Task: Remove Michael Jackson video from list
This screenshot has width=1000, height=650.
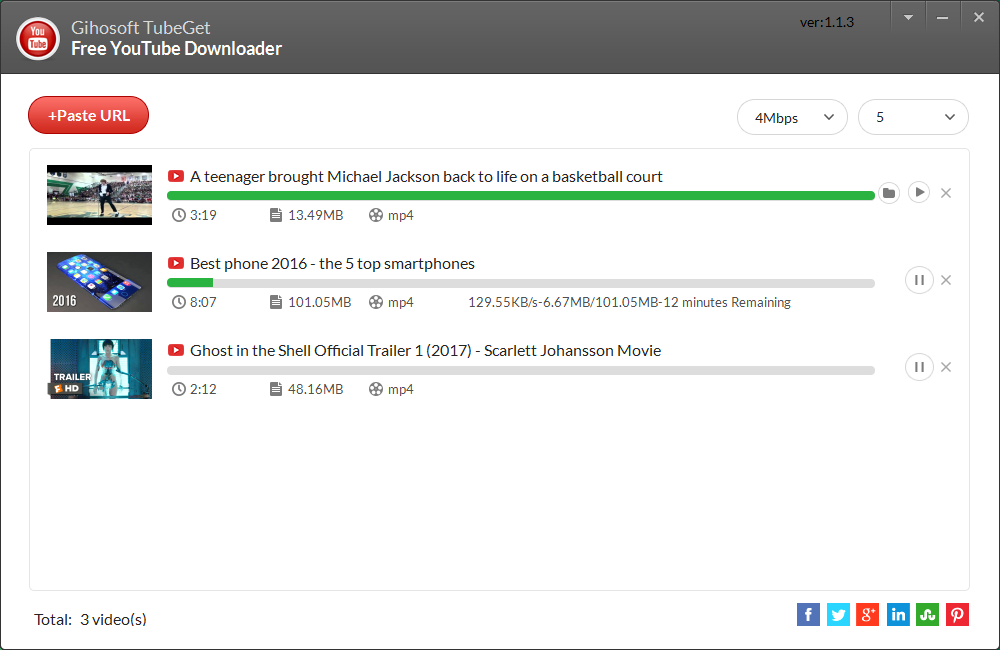Action: (946, 193)
